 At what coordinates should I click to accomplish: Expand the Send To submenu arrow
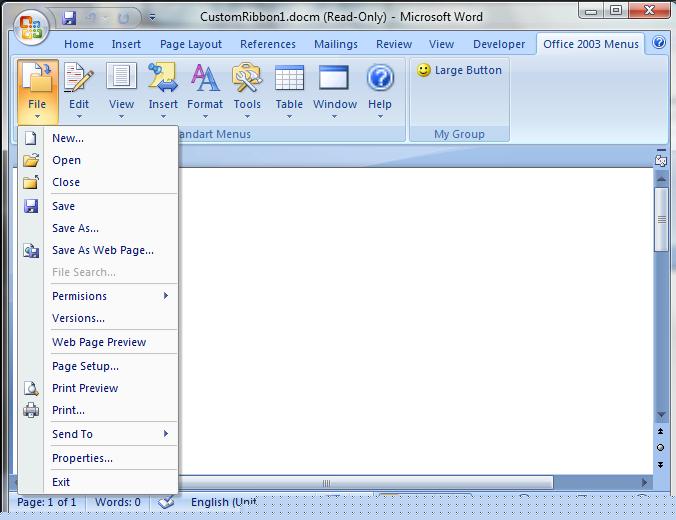point(166,434)
